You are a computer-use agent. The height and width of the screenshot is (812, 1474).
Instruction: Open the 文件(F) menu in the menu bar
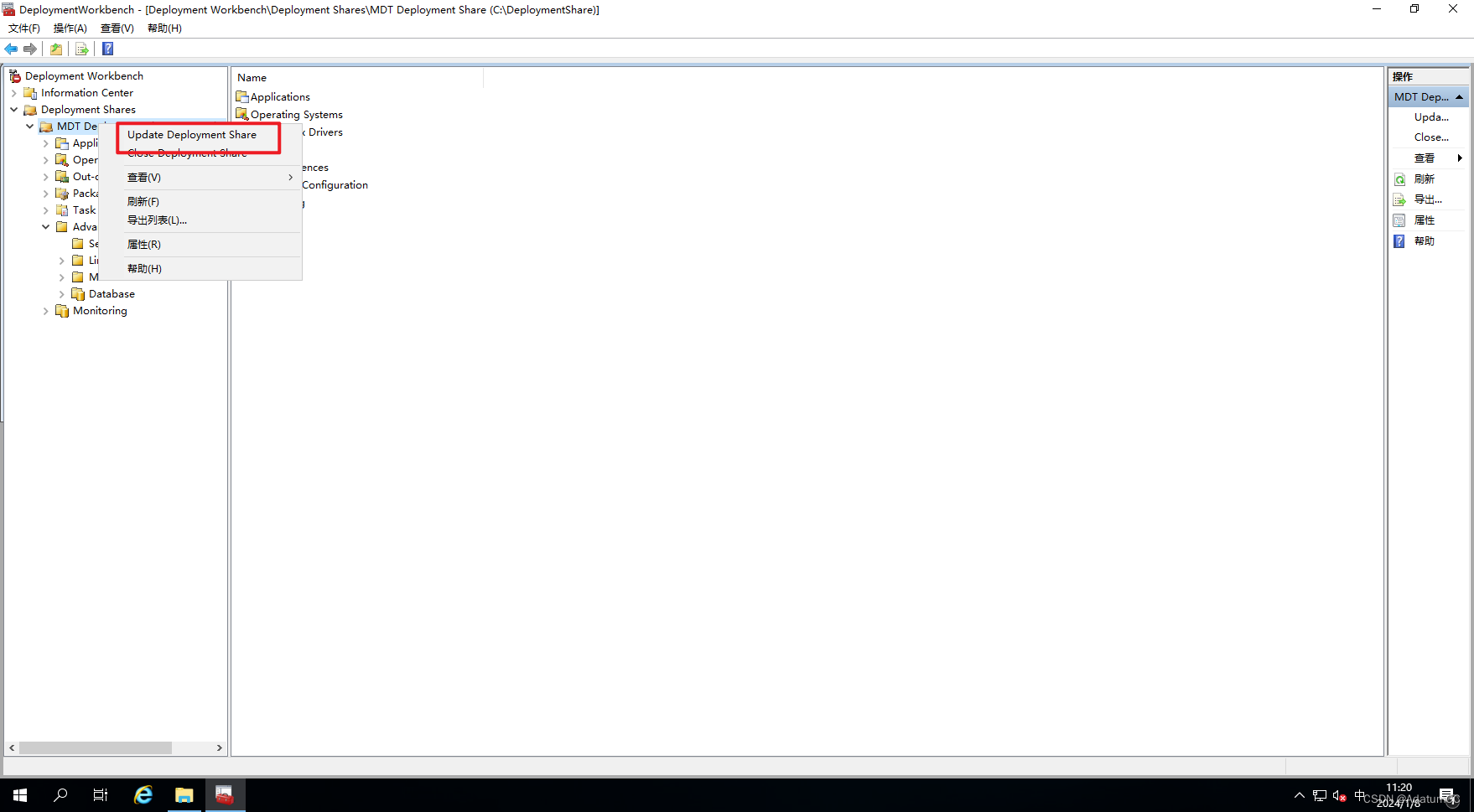pyautogui.click(x=24, y=28)
